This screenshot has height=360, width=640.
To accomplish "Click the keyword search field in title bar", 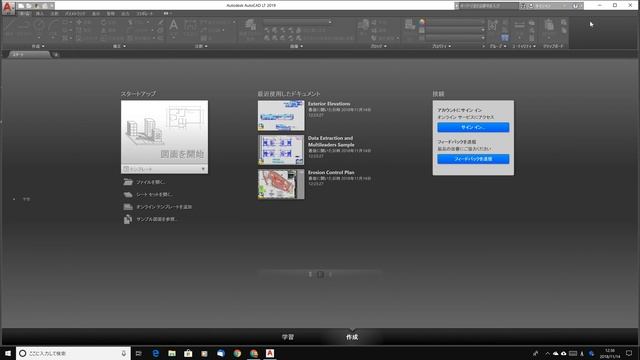I will click(x=488, y=6).
